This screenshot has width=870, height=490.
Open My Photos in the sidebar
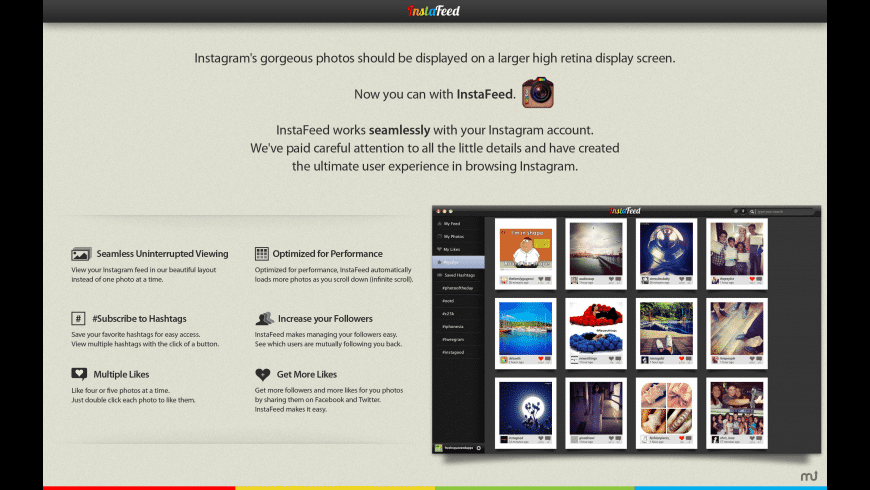[x=458, y=236]
